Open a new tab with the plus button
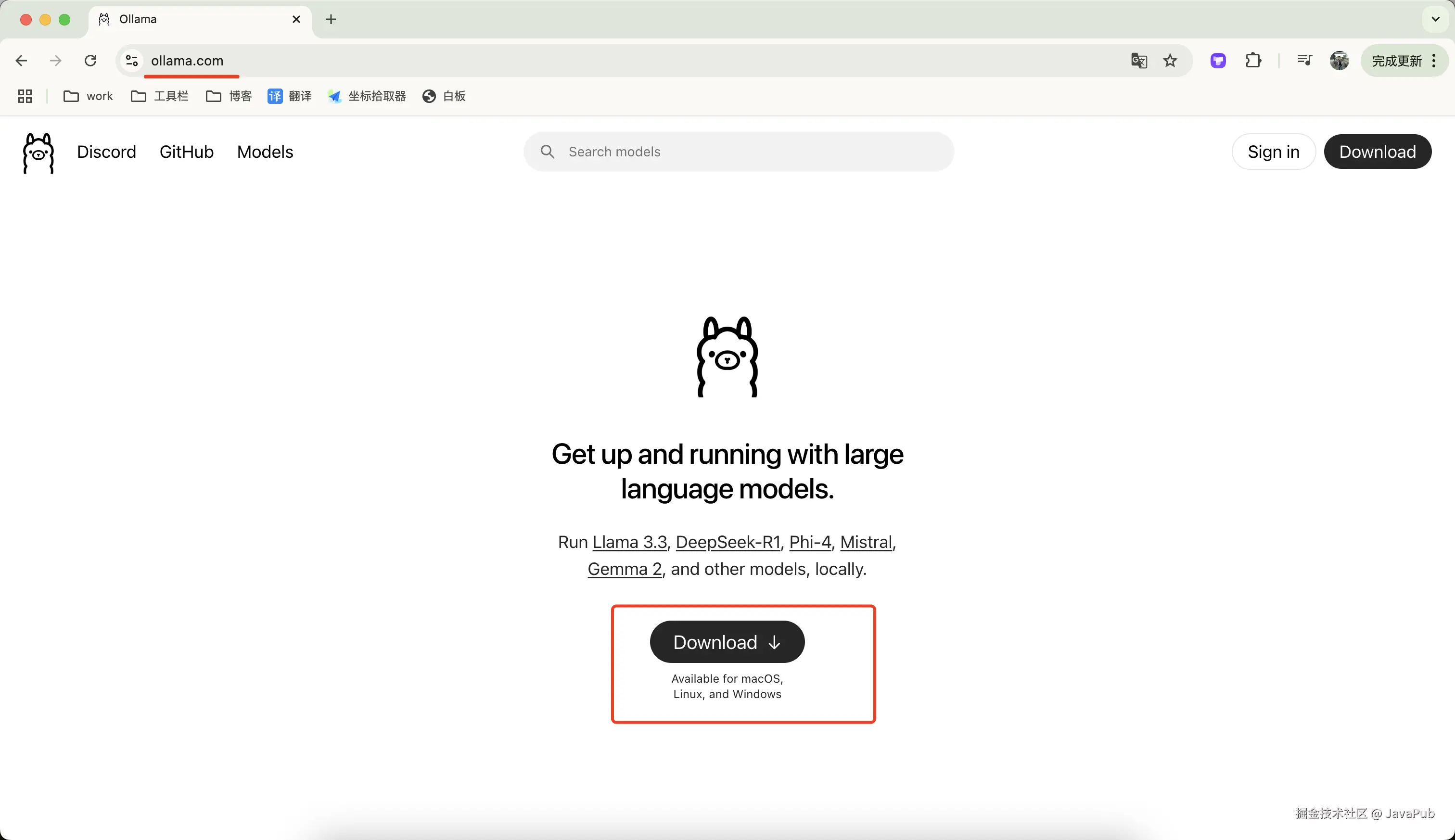The image size is (1455, 840). [x=331, y=19]
